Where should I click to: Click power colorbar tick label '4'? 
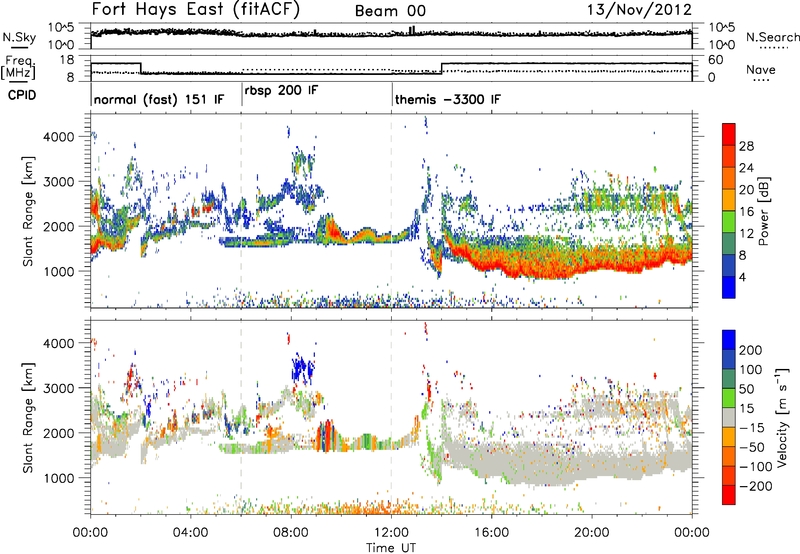742,278
